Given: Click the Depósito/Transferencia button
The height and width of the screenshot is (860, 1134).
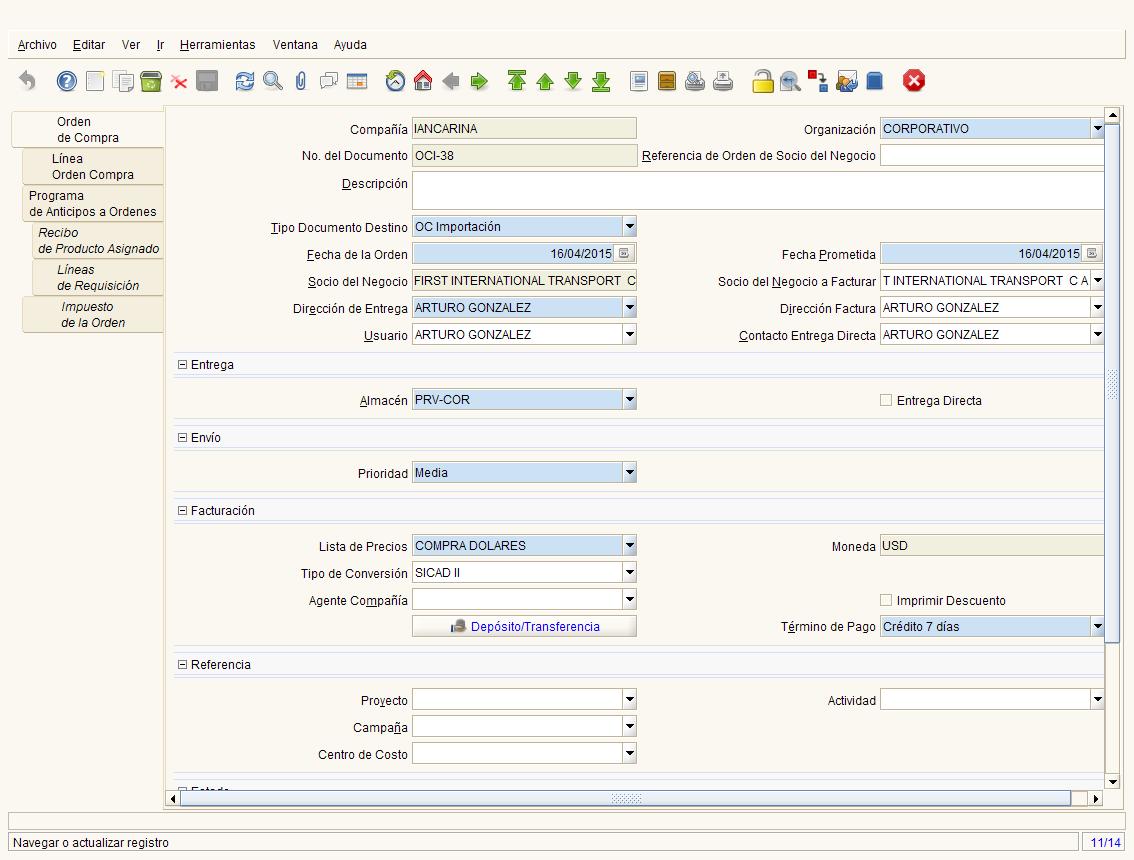Looking at the screenshot, I should pyautogui.click(x=524, y=626).
